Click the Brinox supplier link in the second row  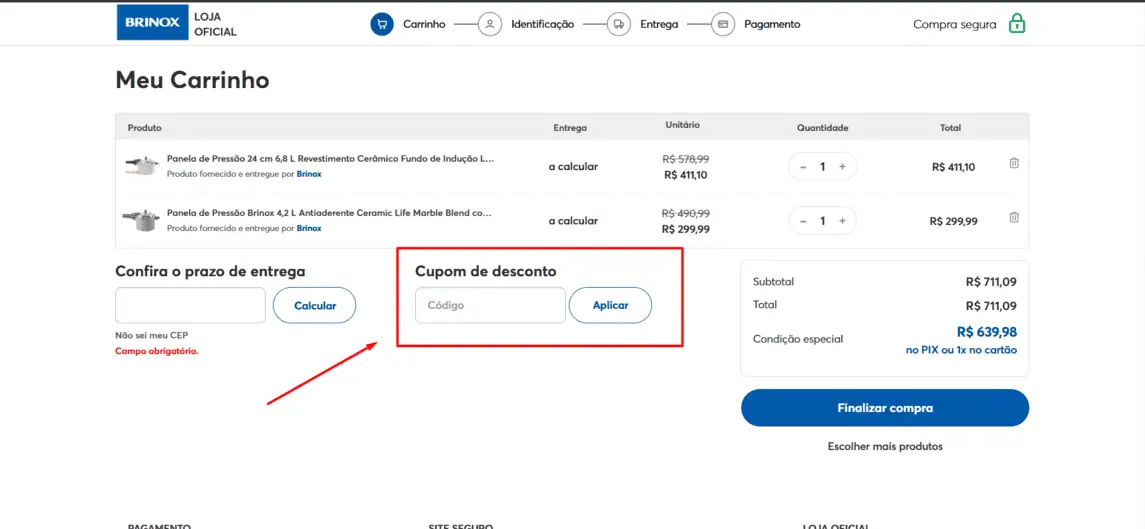click(x=309, y=228)
